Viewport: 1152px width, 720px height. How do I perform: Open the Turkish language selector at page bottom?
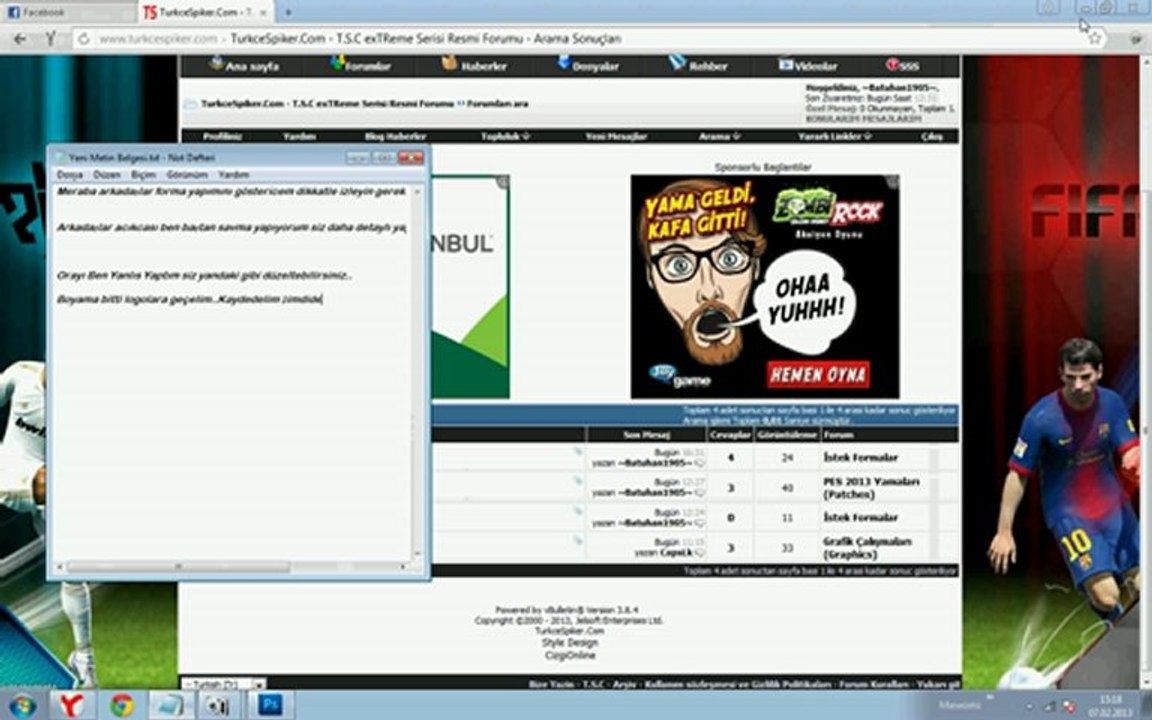223,684
